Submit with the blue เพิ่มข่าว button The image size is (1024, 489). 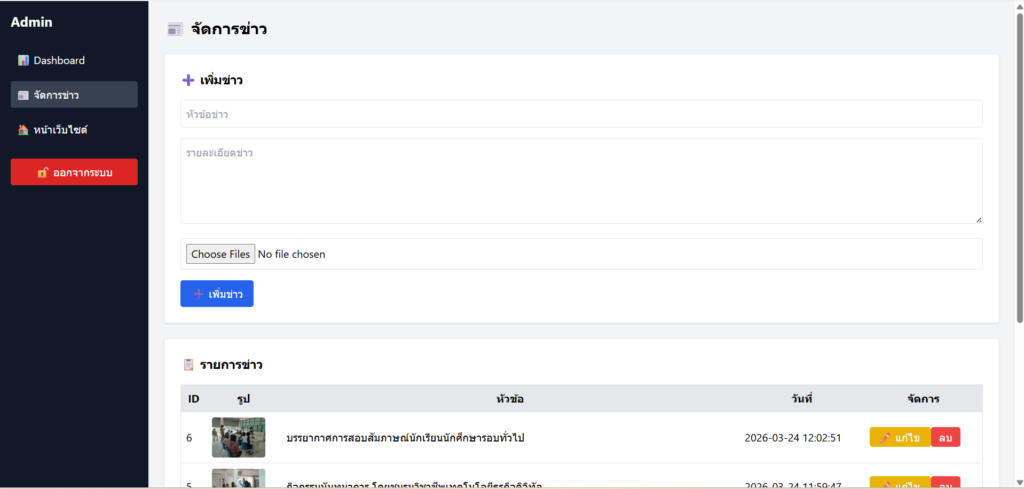217,294
